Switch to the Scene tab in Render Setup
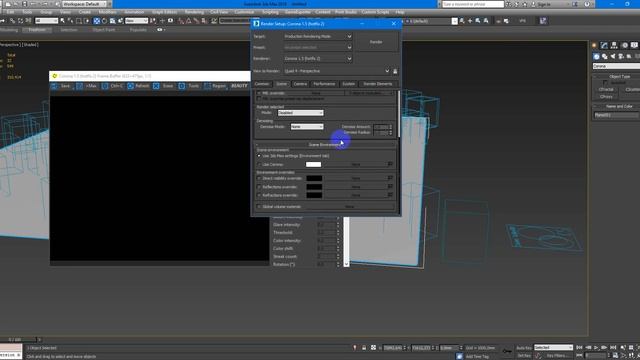The height and width of the screenshot is (360, 640). [282, 84]
